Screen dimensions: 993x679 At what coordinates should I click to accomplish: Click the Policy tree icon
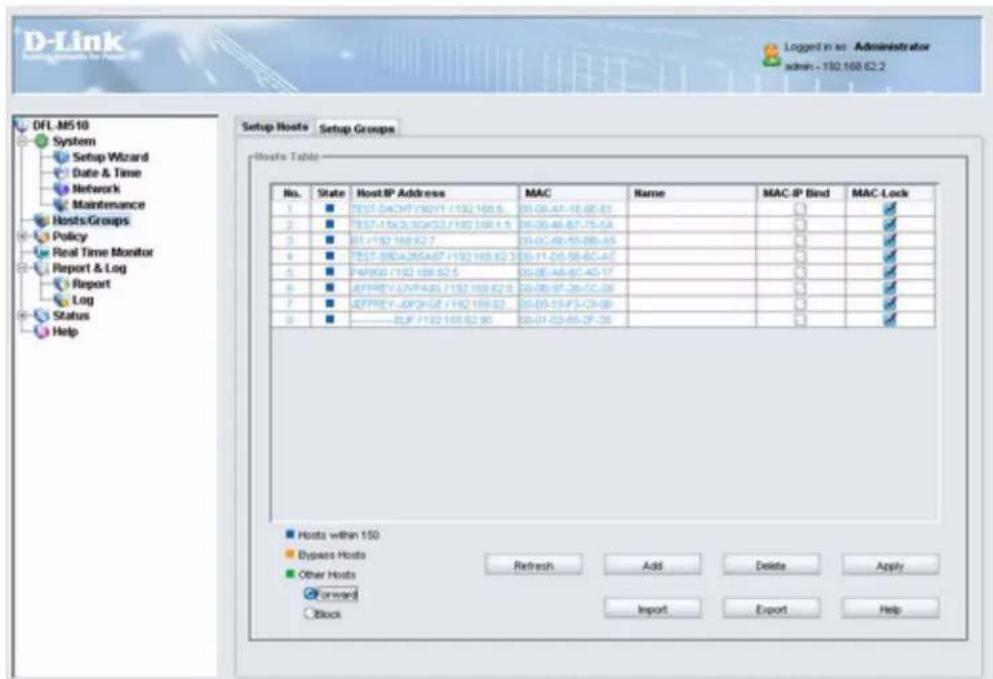coord(42,236)
